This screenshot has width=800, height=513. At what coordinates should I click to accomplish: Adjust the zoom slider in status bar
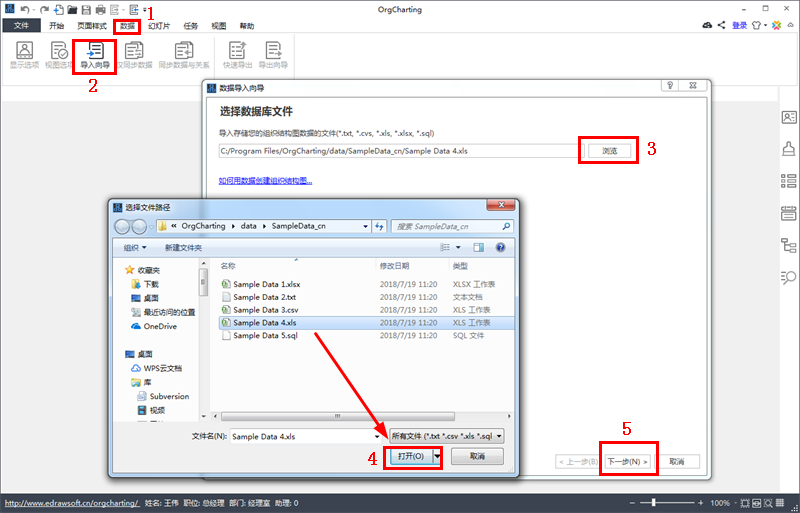[653, 503]
